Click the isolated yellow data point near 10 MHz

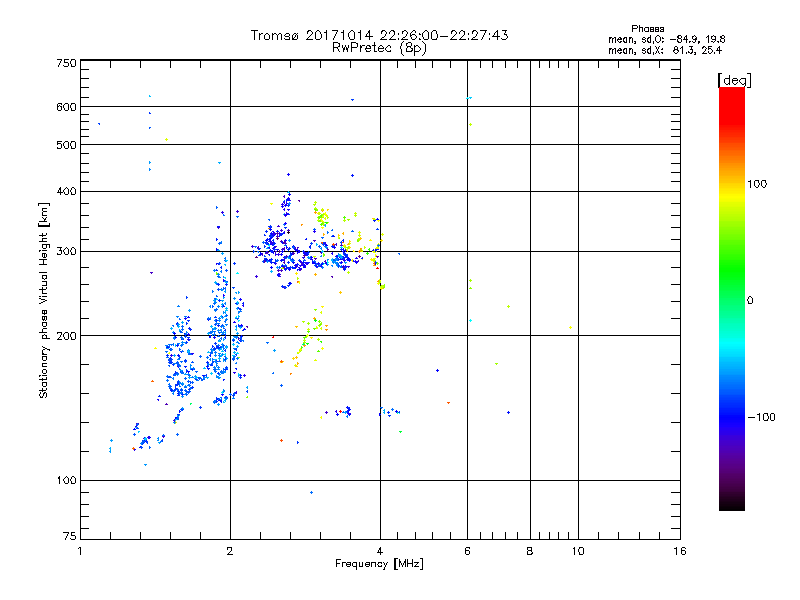coord(570,328)
